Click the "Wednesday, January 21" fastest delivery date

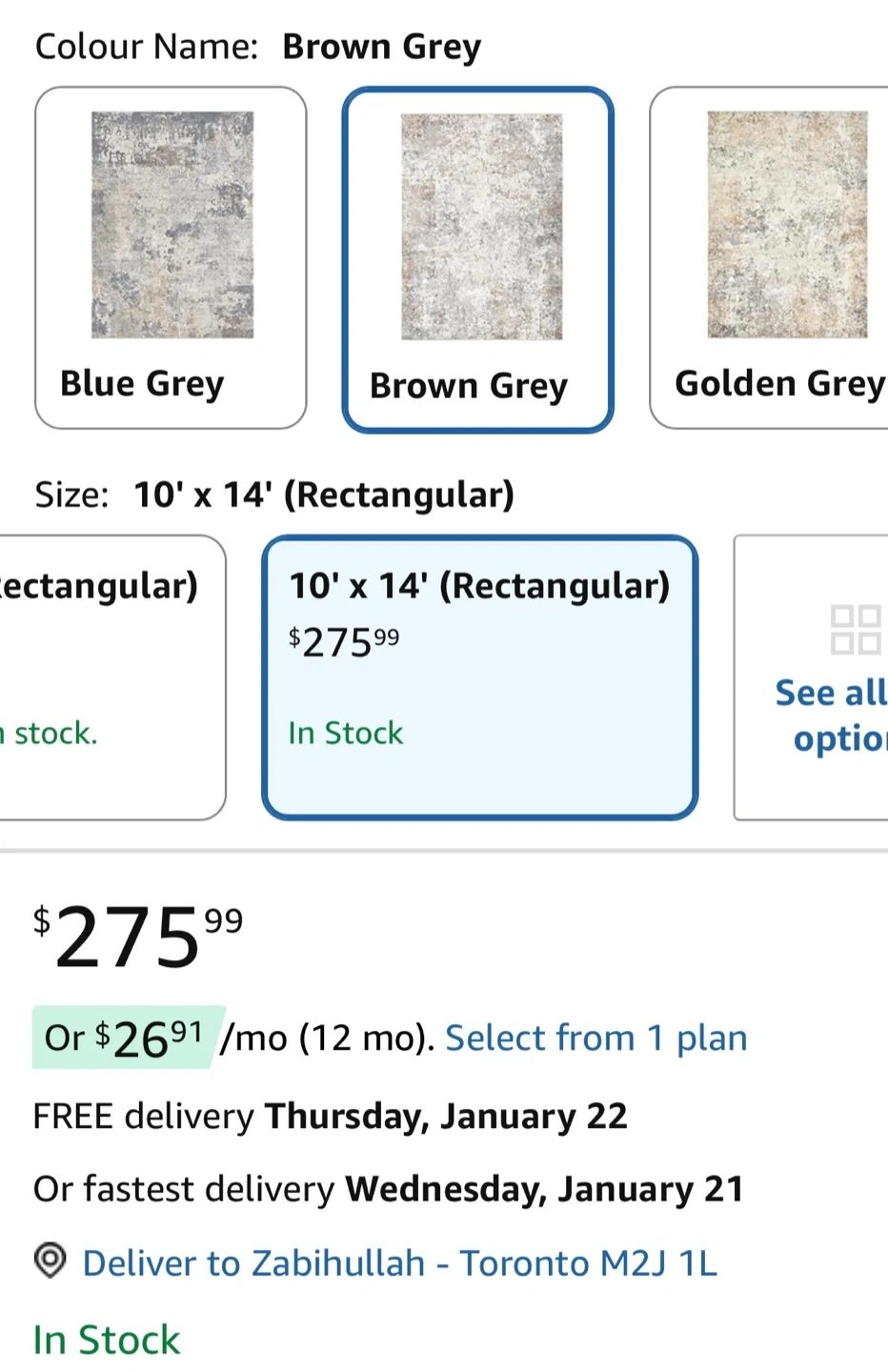[x=544, y=1189]
